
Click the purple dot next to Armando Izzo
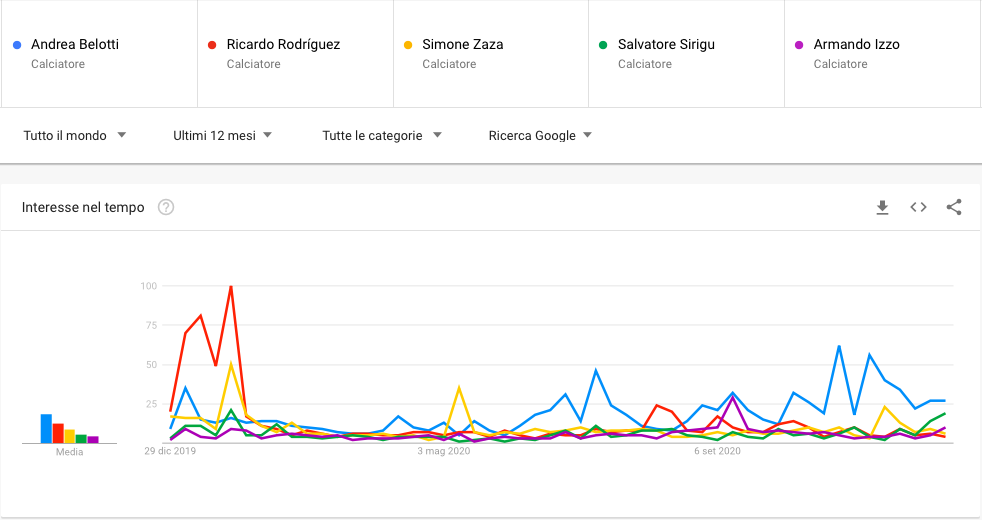pyautogui.click(x=799, y=45)
